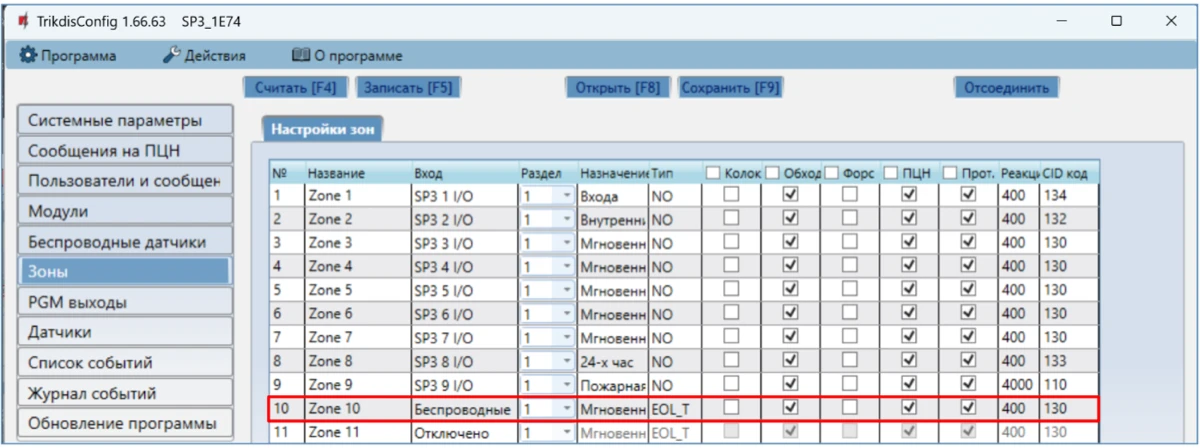The height and width of the screenshot is (448, 1200).
Task: Click the Считать [F4] button
Action: [295, 88]
